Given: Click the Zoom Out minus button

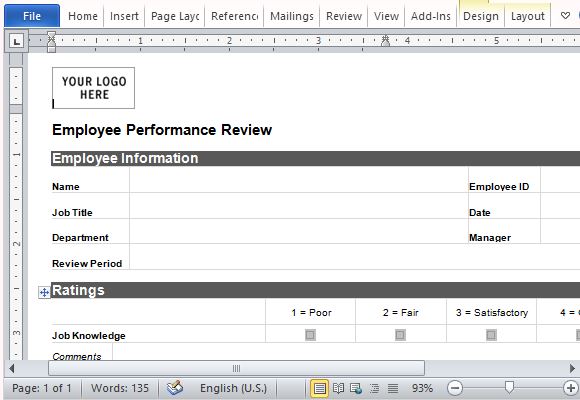Looking at the screenshot, I should [x=455, y=388].
